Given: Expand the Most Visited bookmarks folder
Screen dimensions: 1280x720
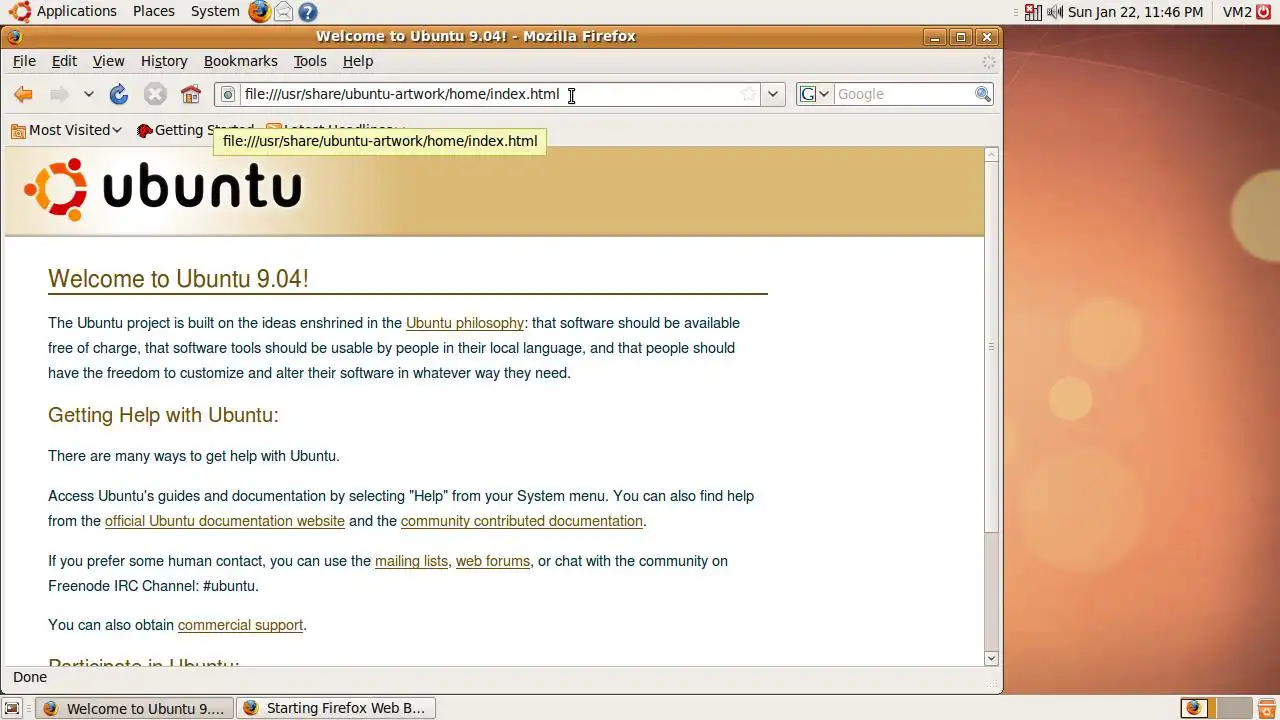Looking at the screenshot, I should point(66,130).
